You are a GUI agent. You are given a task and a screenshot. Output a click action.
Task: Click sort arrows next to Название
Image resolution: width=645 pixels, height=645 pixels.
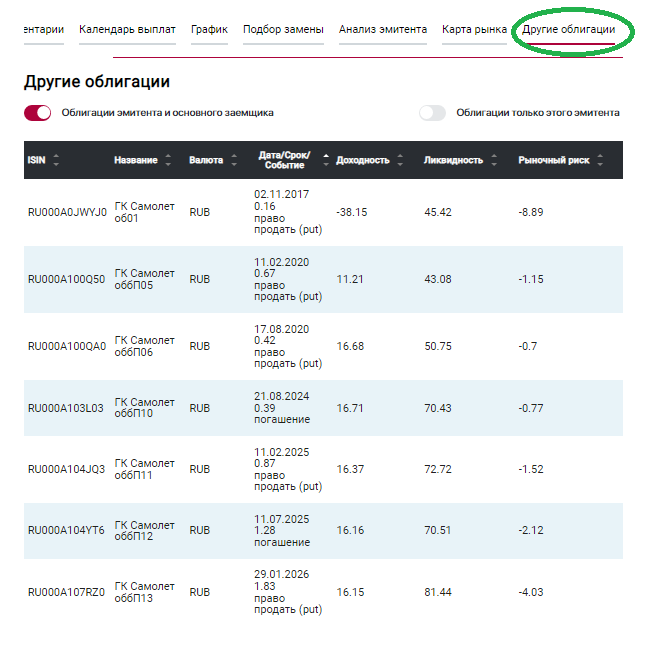pyautogui.click(x=168, y=160)
